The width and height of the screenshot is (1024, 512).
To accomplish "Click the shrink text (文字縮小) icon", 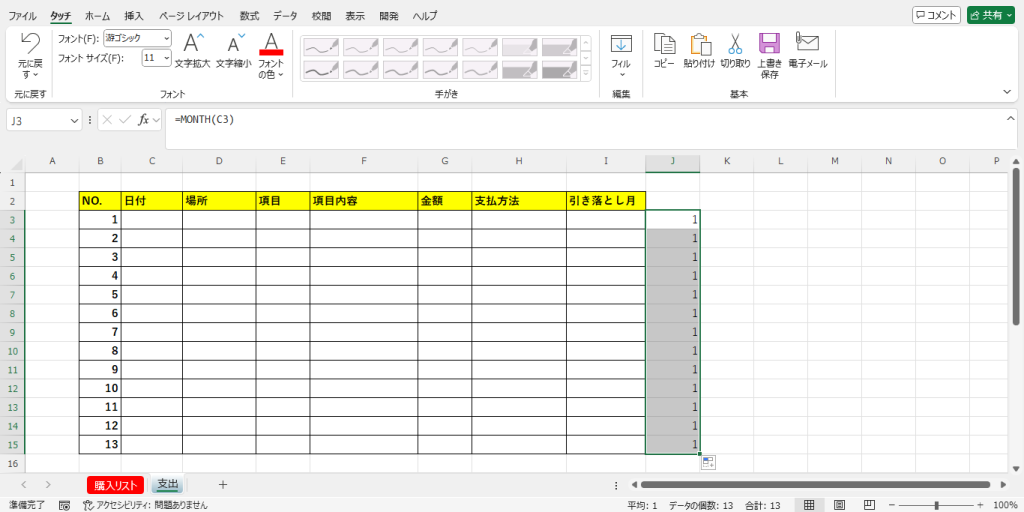I will tap(235, 44).
